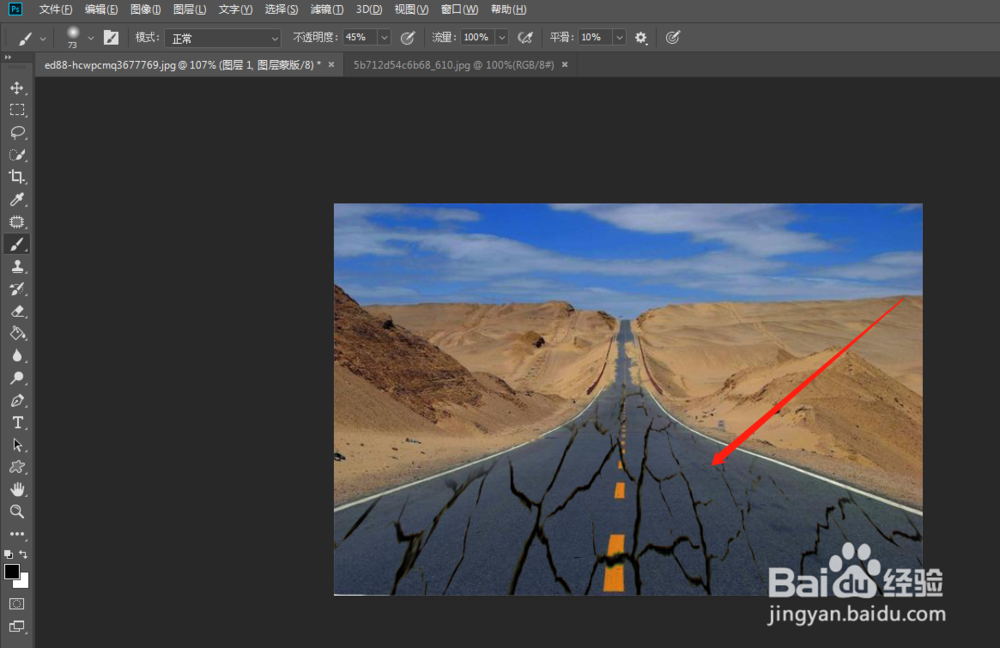The height and width of the screenshot is (648, 1000).
Task: Open the 窗口(W) menu
Action: click(x=459, y=10)
